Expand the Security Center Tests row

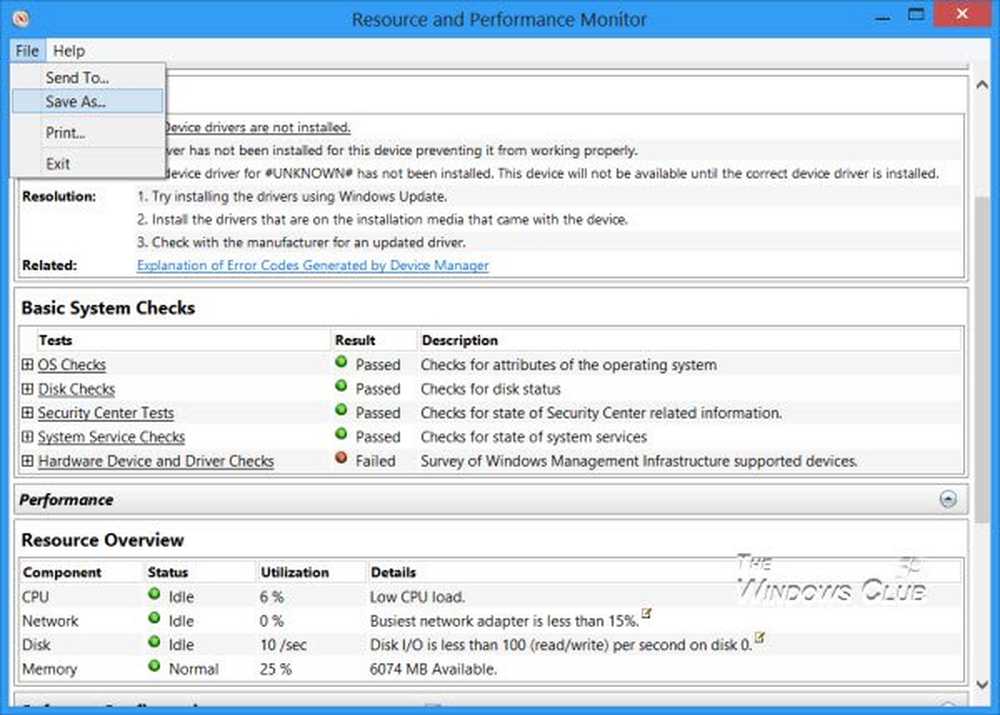[27, 413]
